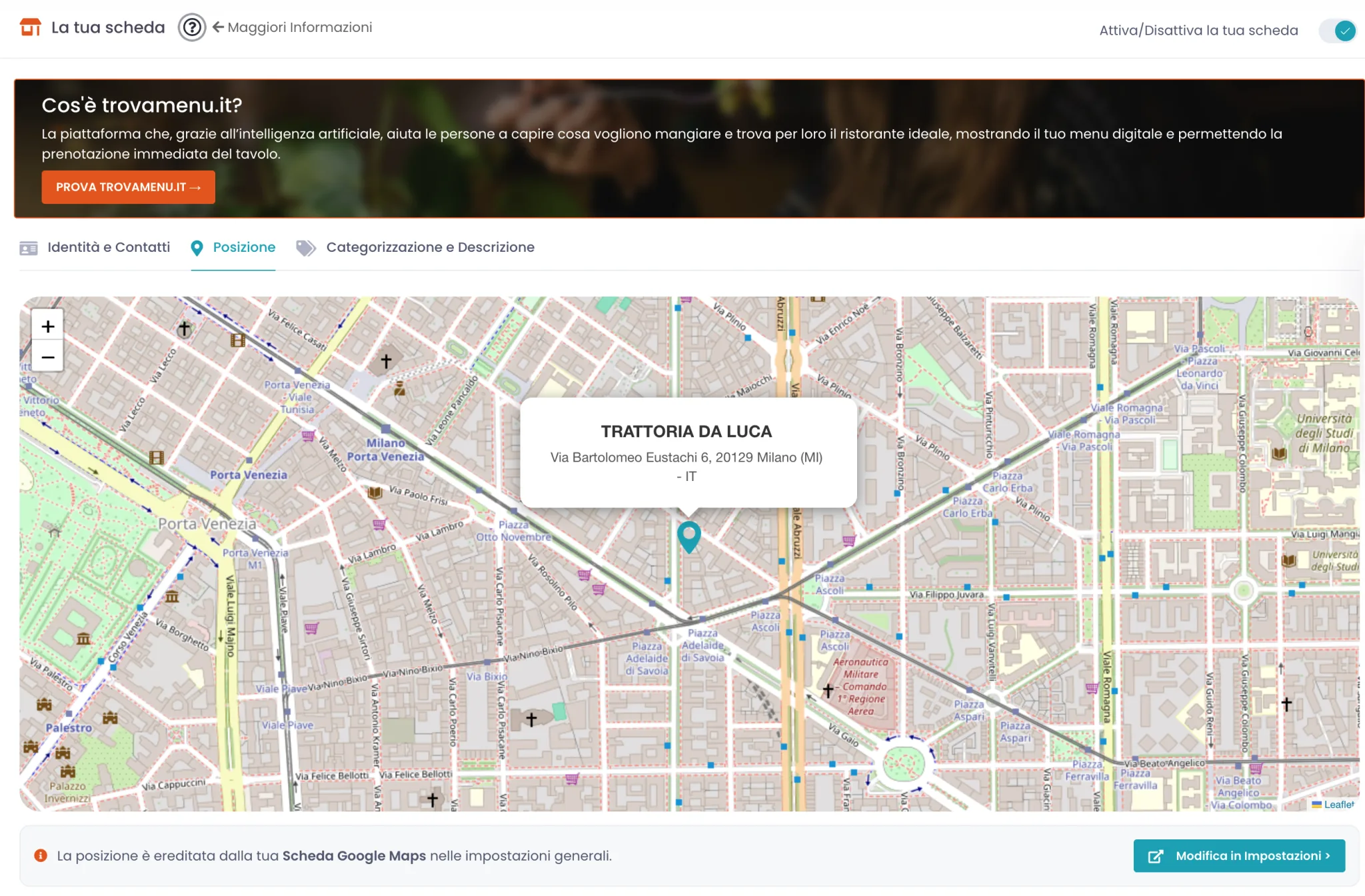The height and width of the screenshot is (896, 1365).
Task: Click the Palazzo Invernizzi map label
Action: (67, 792)
